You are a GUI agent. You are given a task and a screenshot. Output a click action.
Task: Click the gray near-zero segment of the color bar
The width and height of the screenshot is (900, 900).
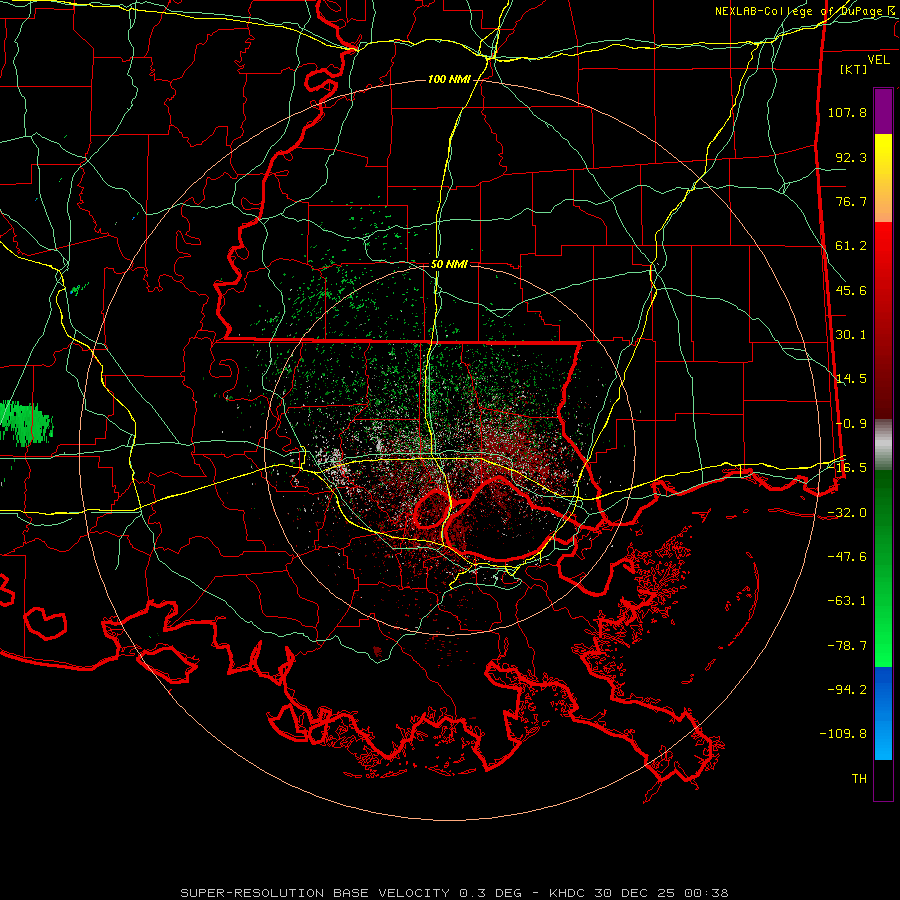[883, 444]
